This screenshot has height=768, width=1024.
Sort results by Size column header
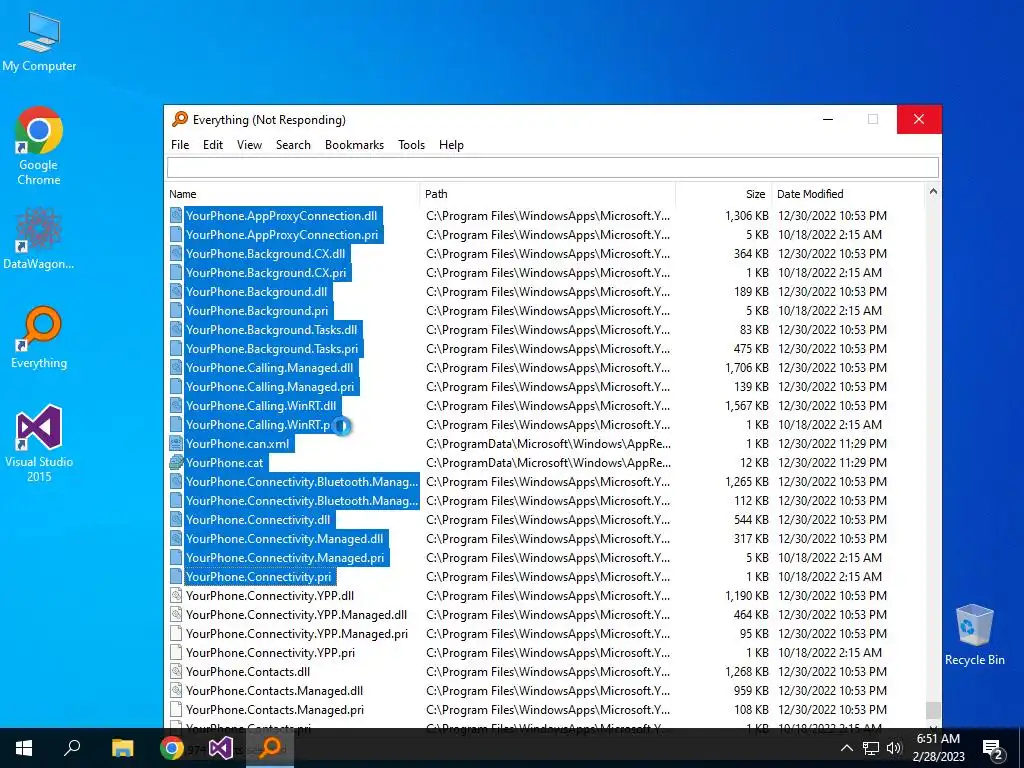724,194
